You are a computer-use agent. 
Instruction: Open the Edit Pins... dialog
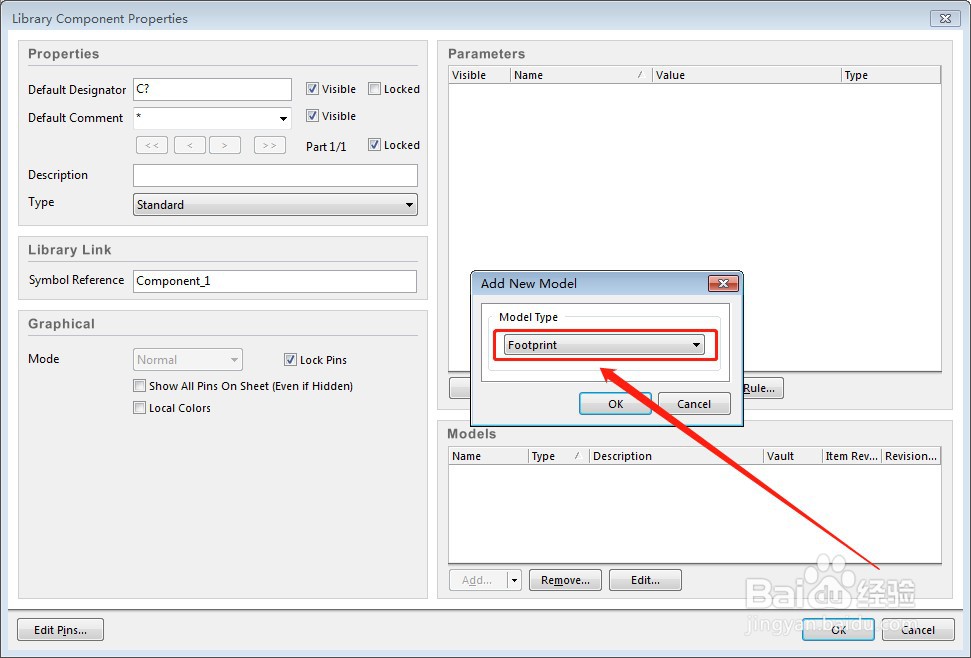point(60,630)
